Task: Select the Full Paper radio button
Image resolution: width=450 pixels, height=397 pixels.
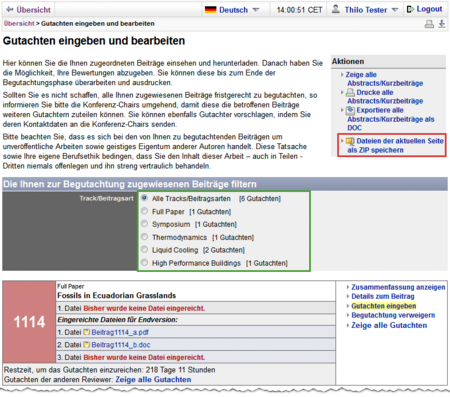Action: (144, 211)
